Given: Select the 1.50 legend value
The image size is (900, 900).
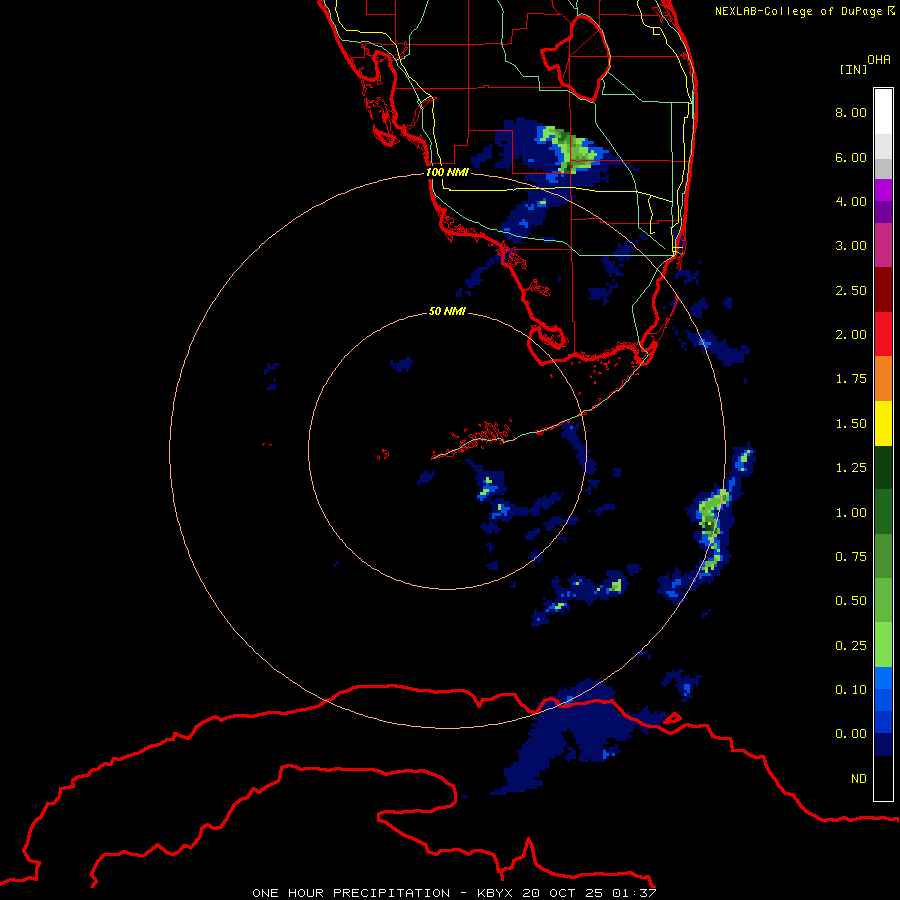Looking at the screenshot, I should (x=850, y=424).
